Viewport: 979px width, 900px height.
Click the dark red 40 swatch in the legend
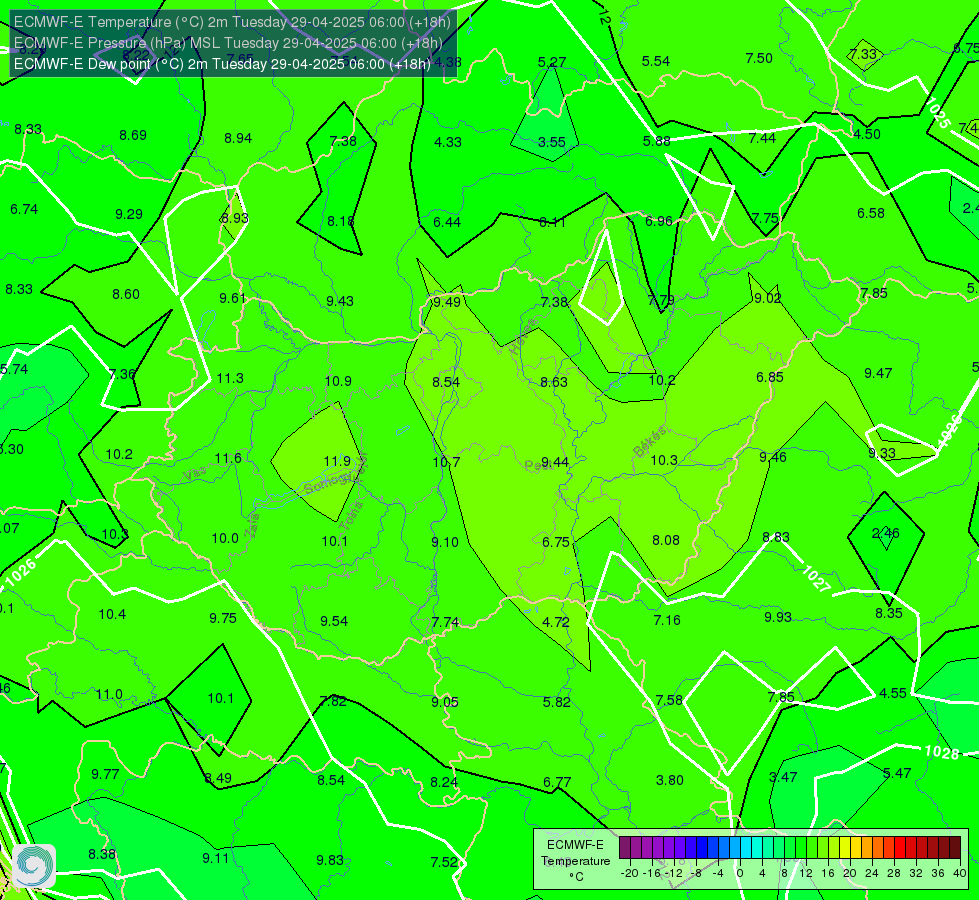point(955,848)
